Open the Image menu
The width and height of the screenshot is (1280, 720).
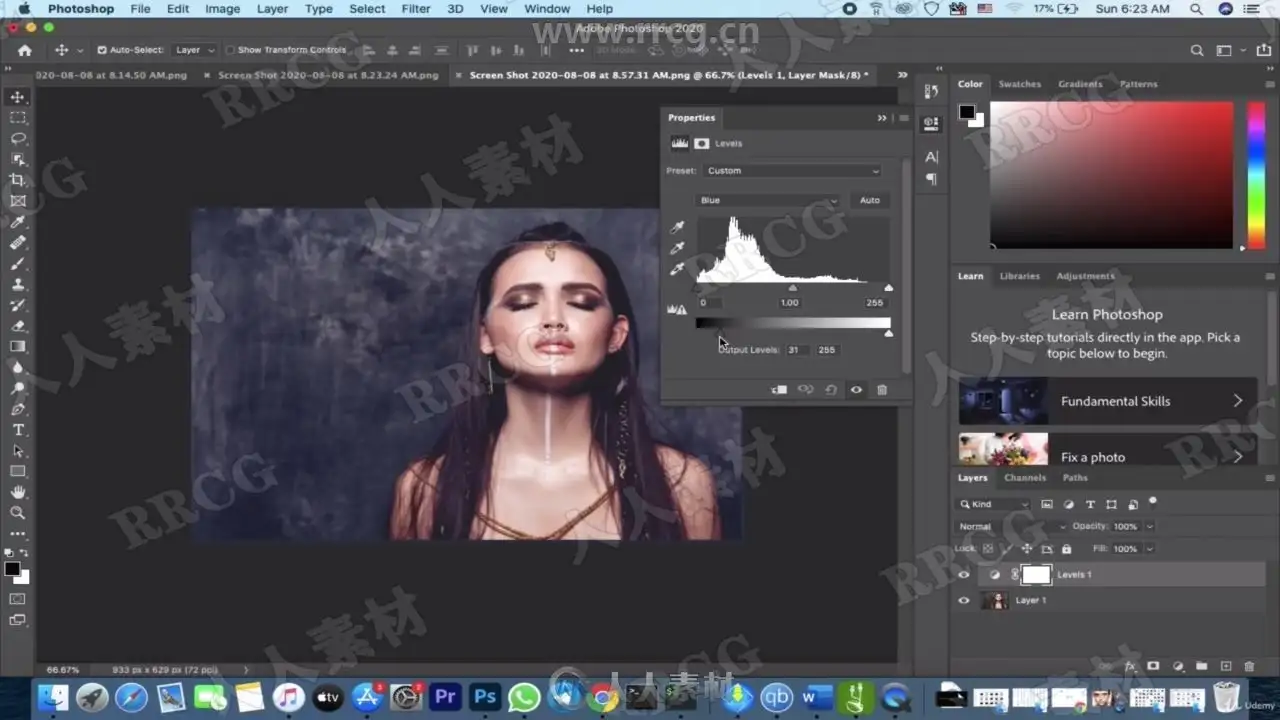[222, 9]
